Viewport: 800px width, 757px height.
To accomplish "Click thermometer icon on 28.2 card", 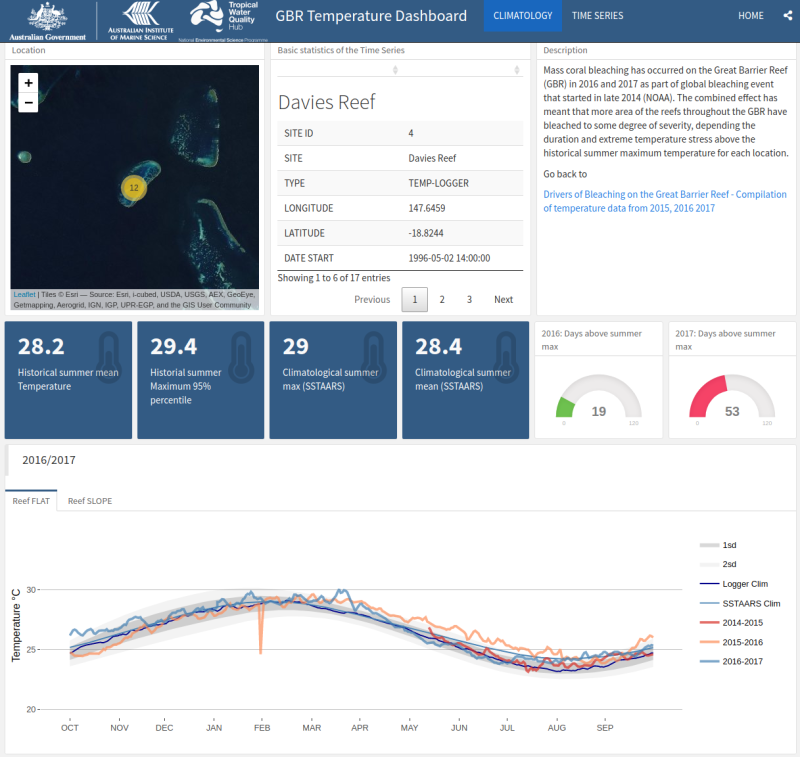I will click(109, 357).
